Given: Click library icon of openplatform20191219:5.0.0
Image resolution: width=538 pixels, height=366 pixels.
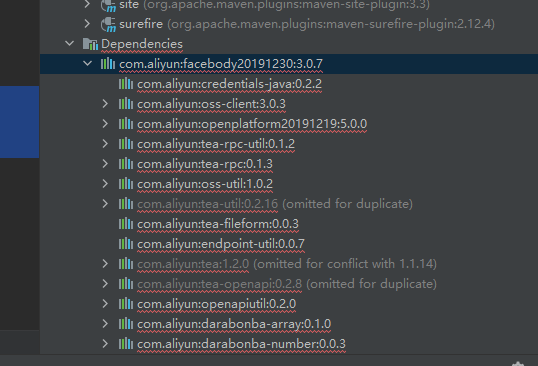Looking at the screenshot, I should 126,123.
